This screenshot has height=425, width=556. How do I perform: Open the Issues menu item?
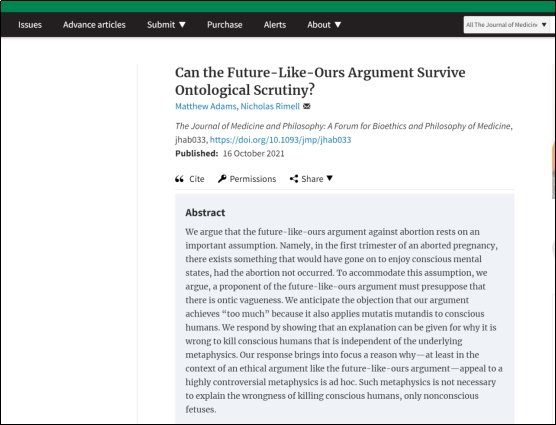[30, 25]
